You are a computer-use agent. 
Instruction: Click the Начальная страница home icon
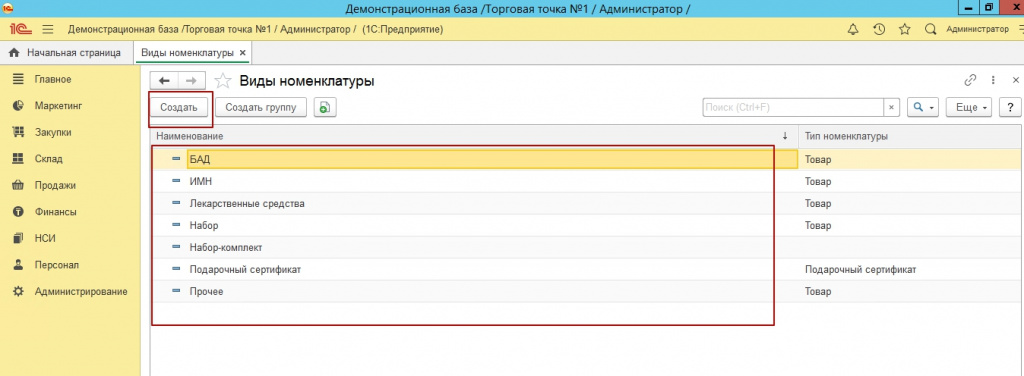(14, 53)
